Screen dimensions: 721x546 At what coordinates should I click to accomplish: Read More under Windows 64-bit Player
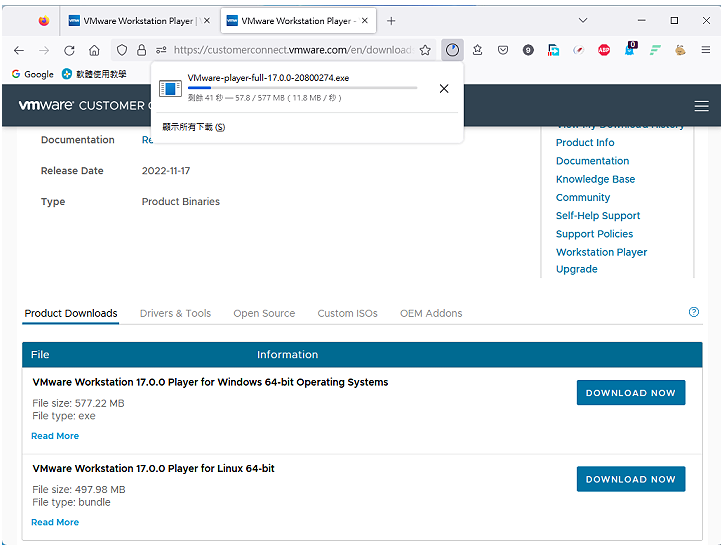tap(55, 436)
